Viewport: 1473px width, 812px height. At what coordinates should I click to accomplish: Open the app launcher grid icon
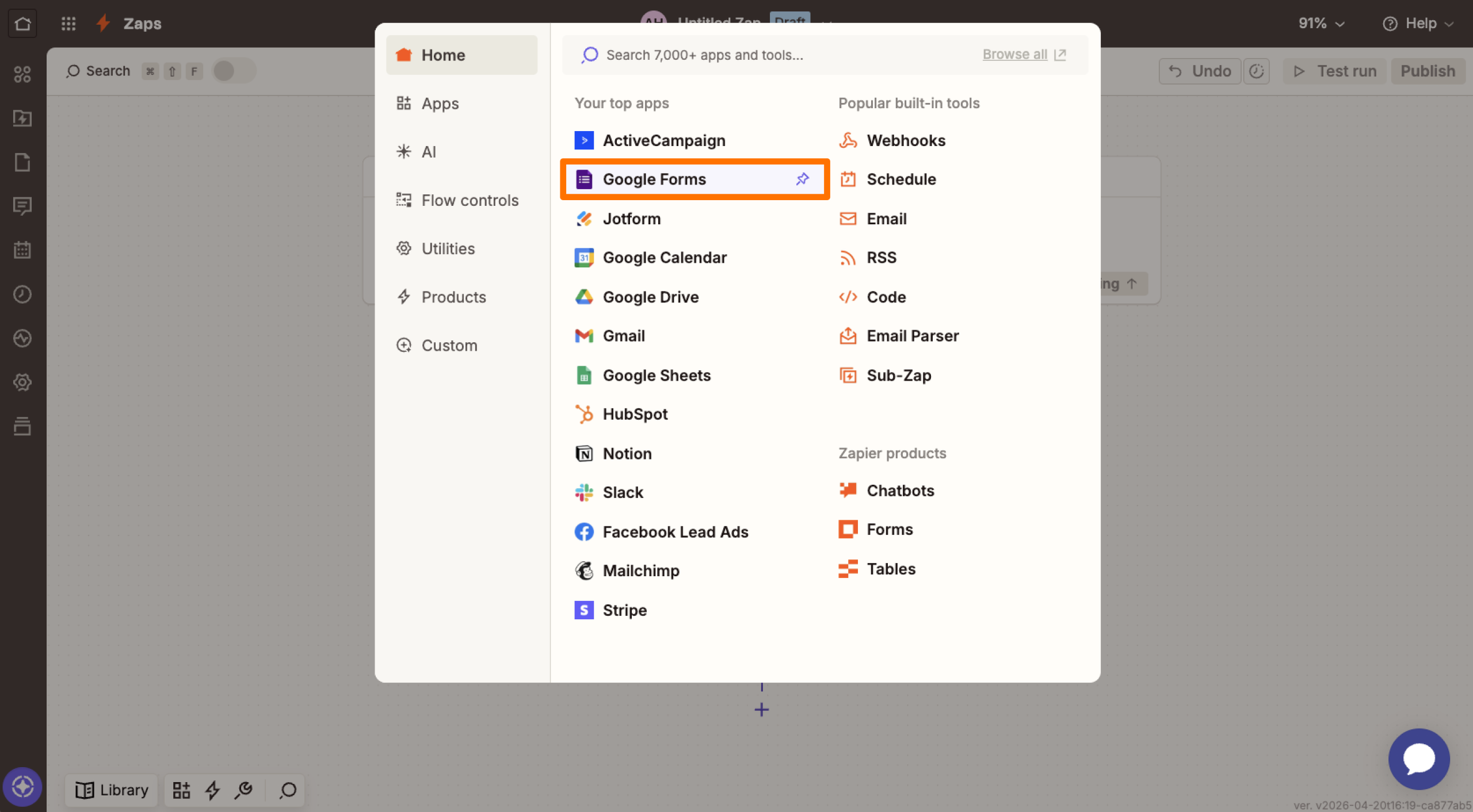68,23
